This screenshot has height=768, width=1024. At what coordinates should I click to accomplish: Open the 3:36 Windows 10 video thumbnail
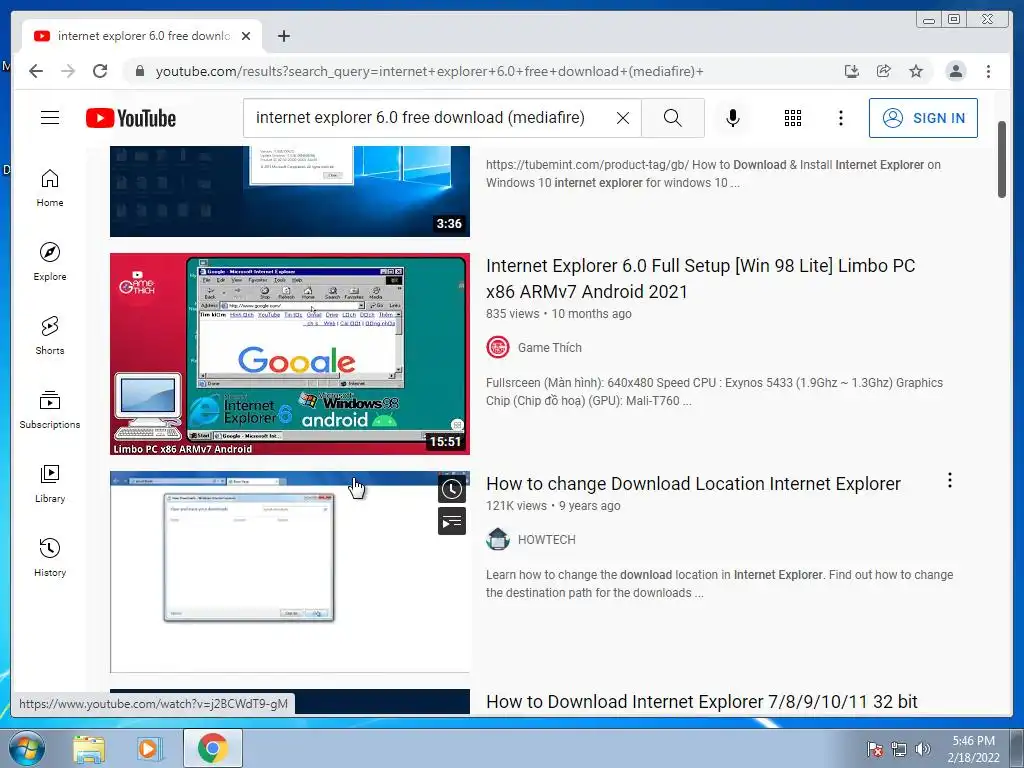(290, 191)
